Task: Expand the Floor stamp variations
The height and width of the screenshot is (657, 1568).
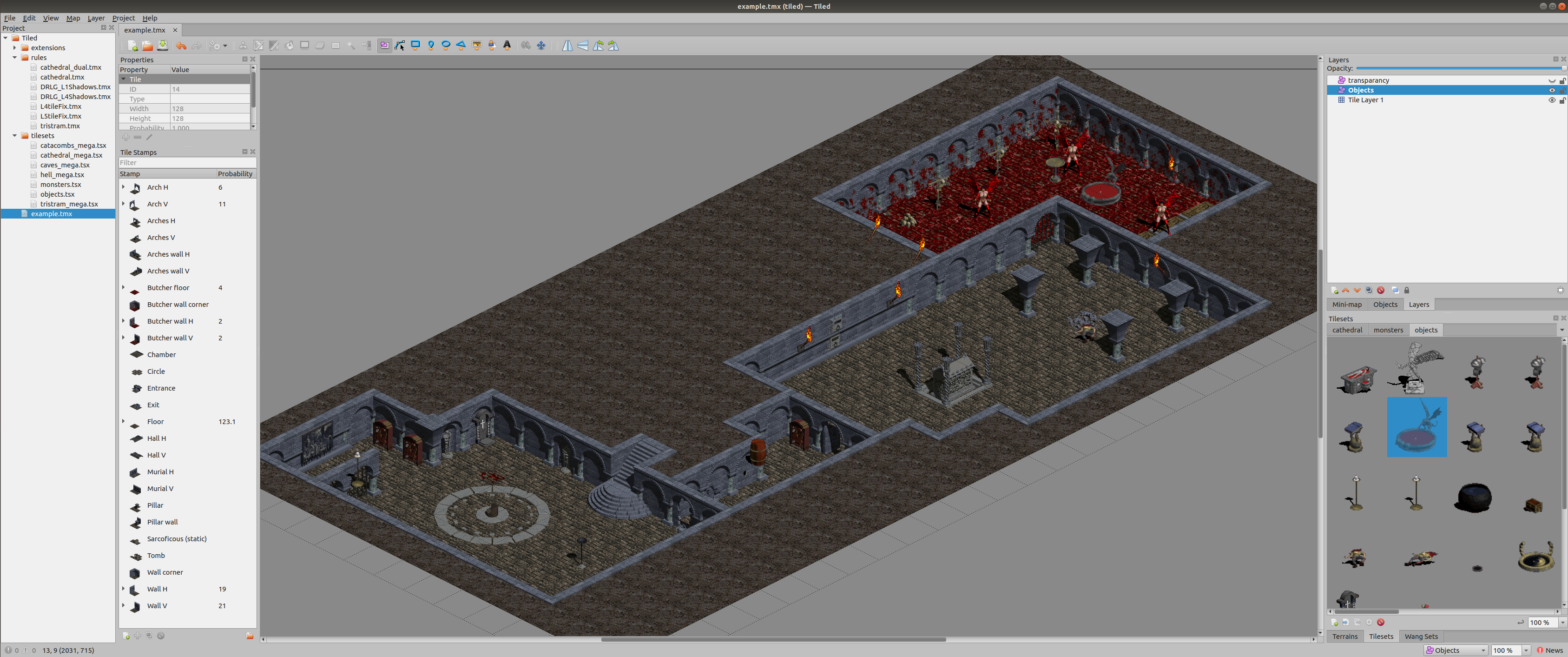Action: (124, 421)
